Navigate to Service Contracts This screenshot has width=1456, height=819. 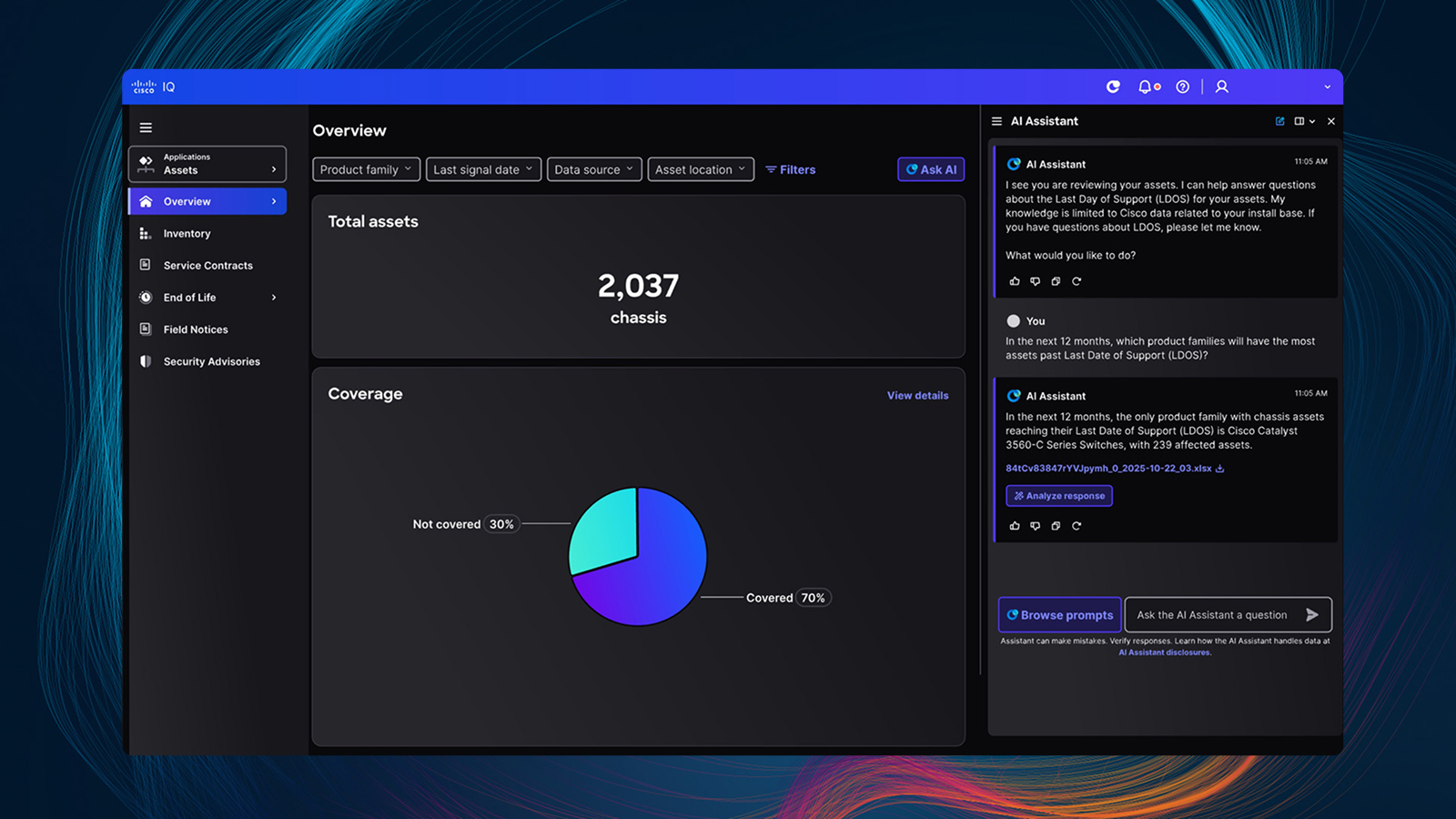[x=207, y=265]
